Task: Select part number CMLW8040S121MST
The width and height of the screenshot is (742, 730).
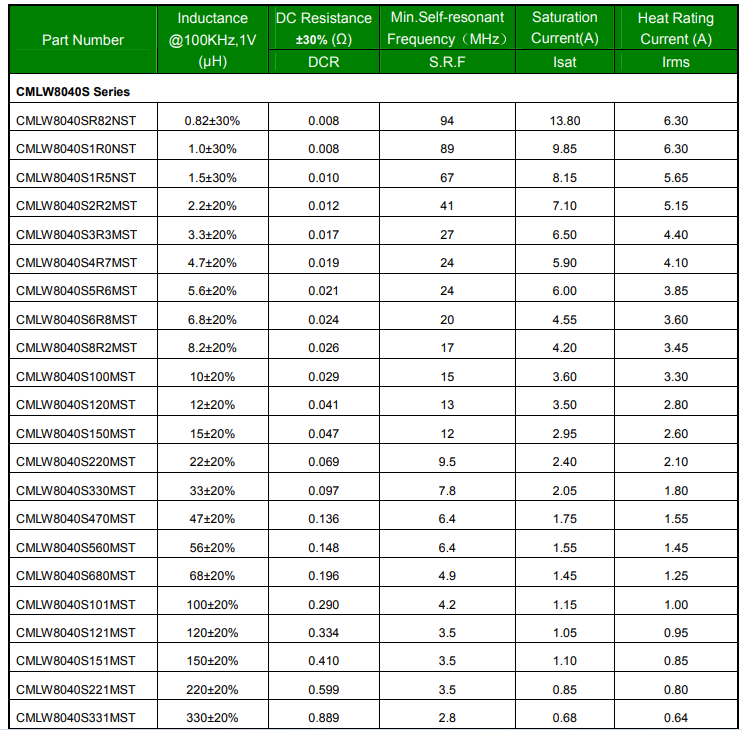Action: 76,633
